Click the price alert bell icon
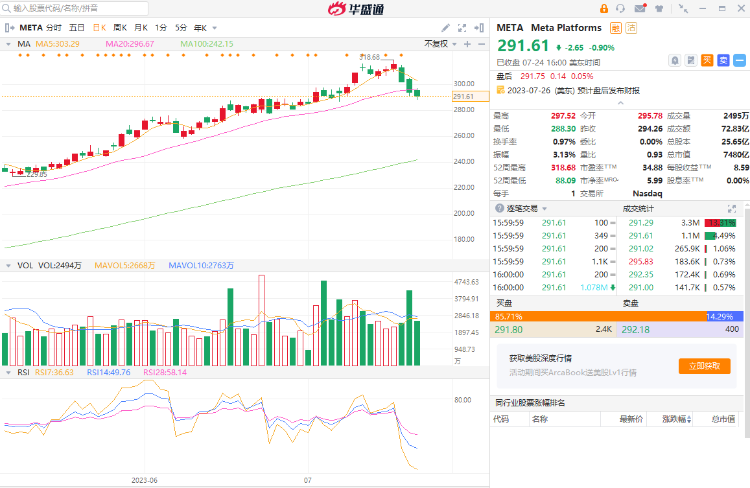The image size is (750, 488). tap(674, 60)
